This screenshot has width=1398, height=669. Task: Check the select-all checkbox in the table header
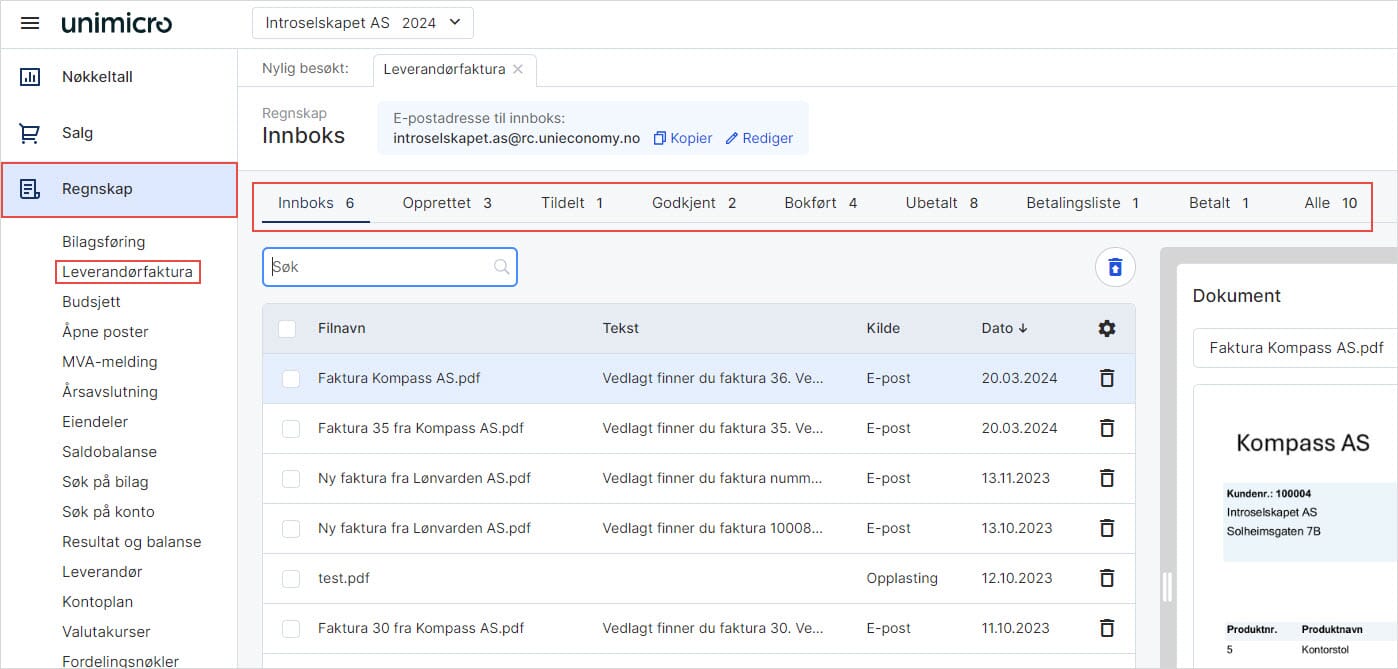[x=290, y=327]
